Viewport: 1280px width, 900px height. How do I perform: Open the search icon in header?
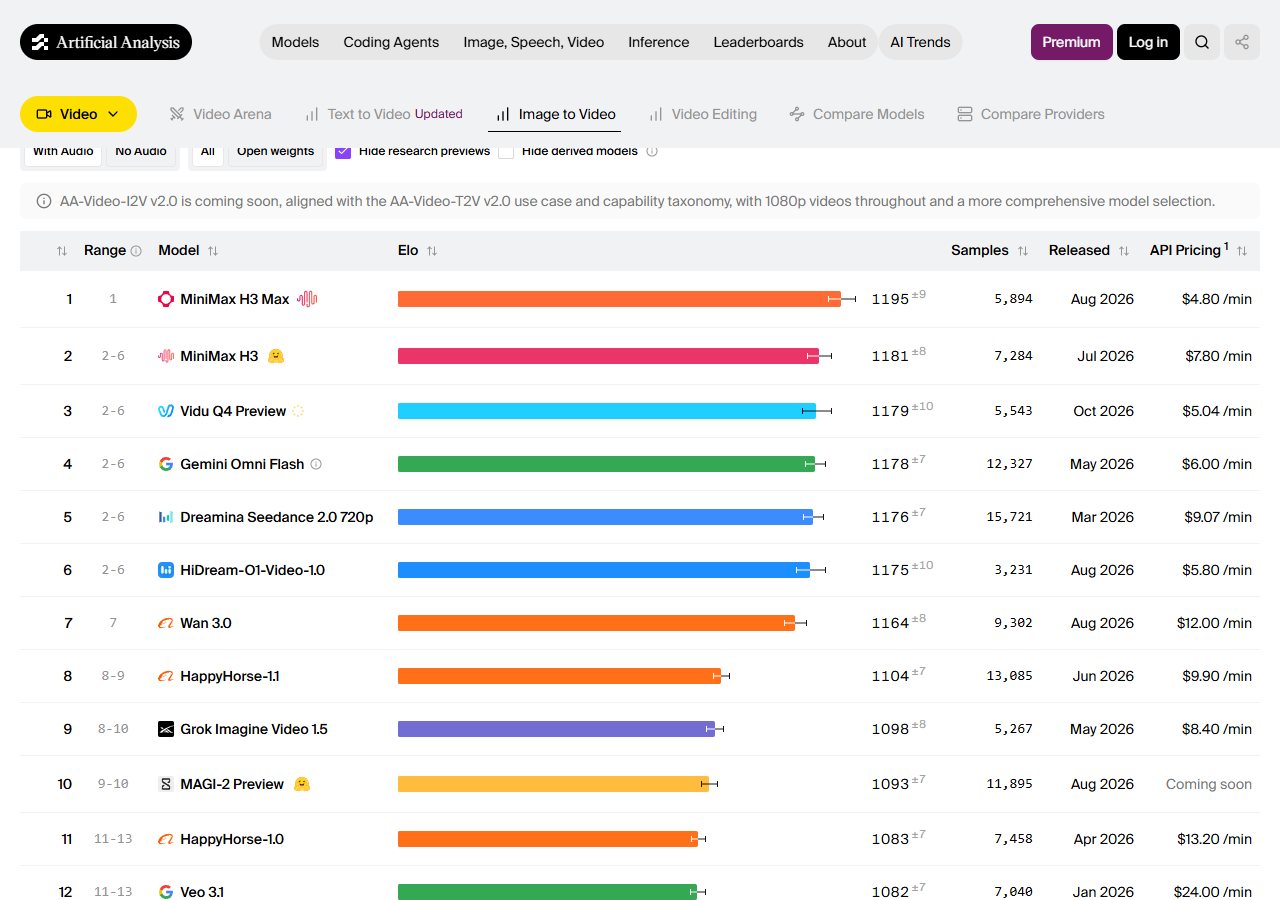pyautogui.click(x=1202, y=42)
